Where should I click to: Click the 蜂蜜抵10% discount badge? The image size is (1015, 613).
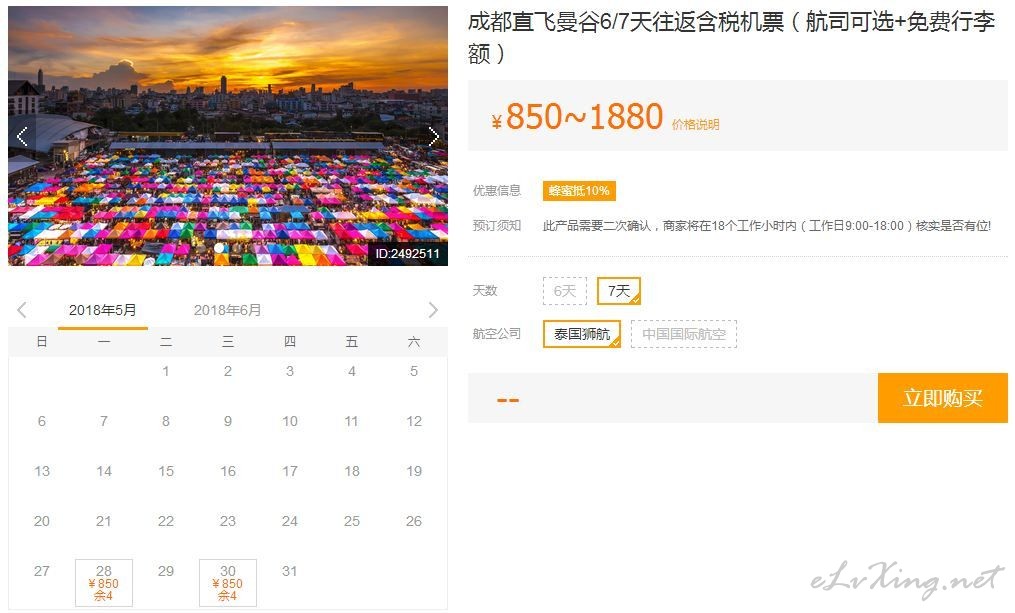coord(579,191)
